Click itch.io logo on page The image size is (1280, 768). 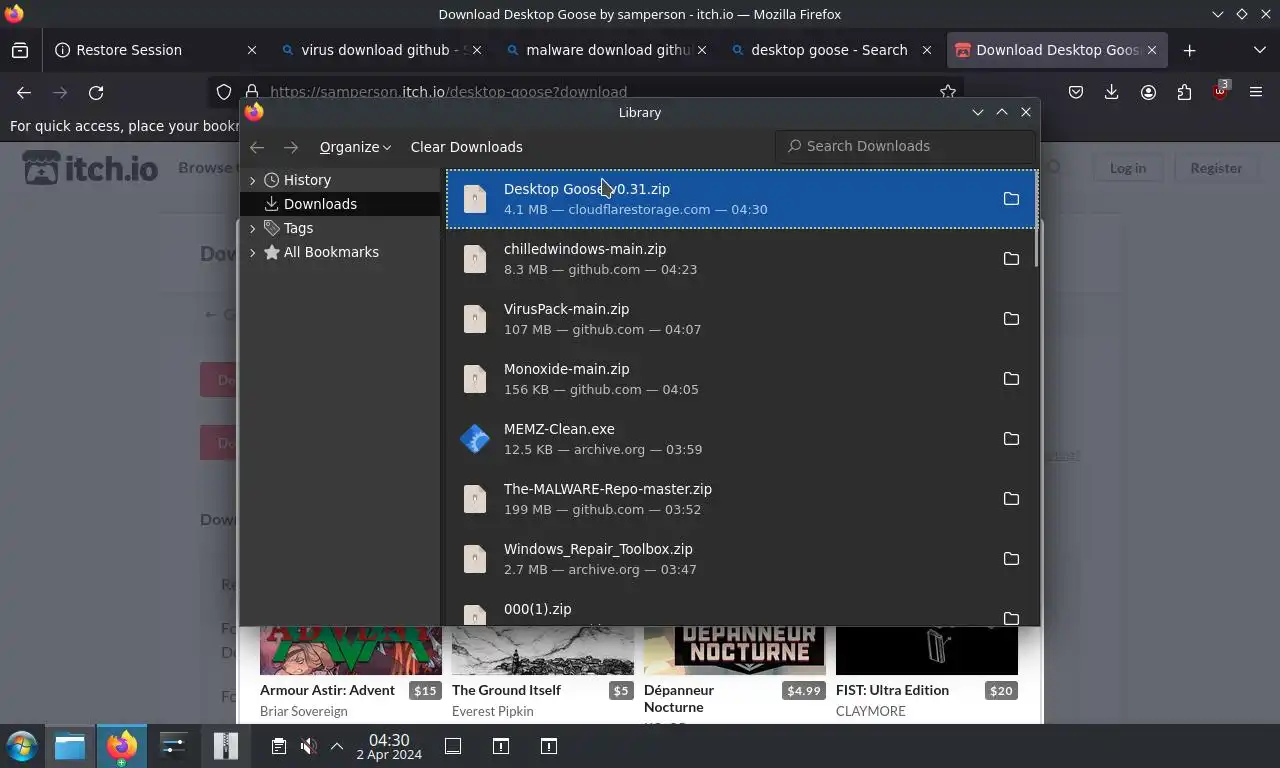[90, 168]
